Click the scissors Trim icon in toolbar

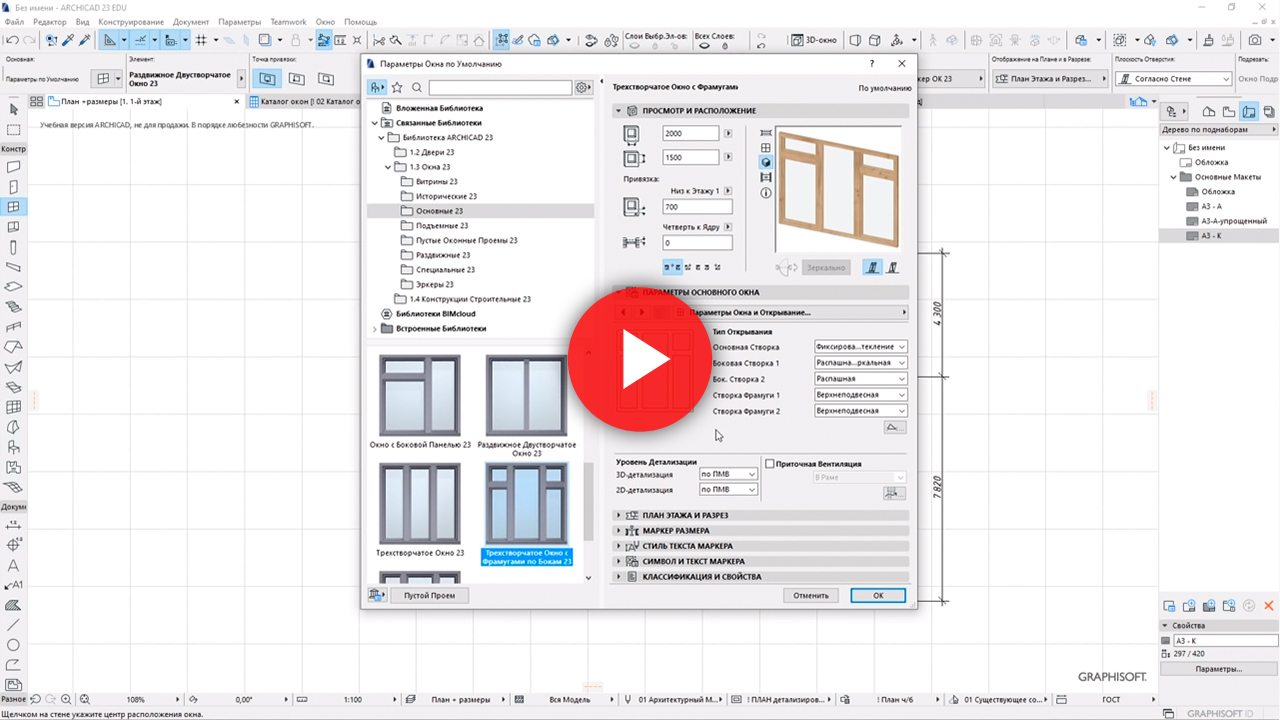379,40
